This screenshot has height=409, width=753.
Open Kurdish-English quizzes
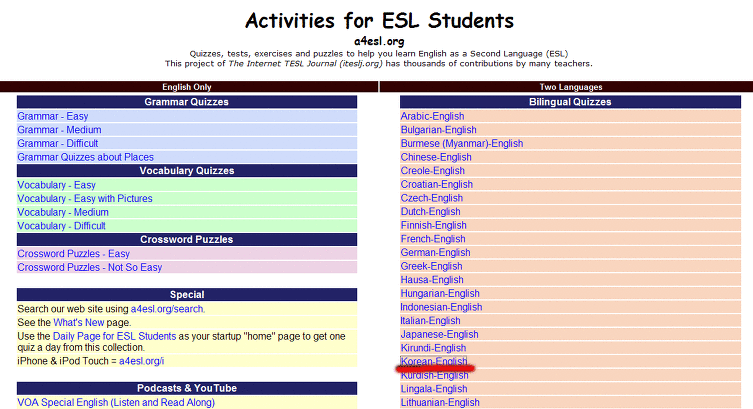click(434, 375)
